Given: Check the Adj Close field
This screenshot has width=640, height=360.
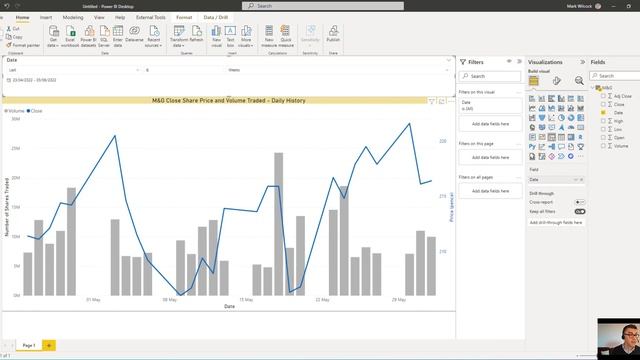Looking at the screenshot, I should click(x=603, y=96).
